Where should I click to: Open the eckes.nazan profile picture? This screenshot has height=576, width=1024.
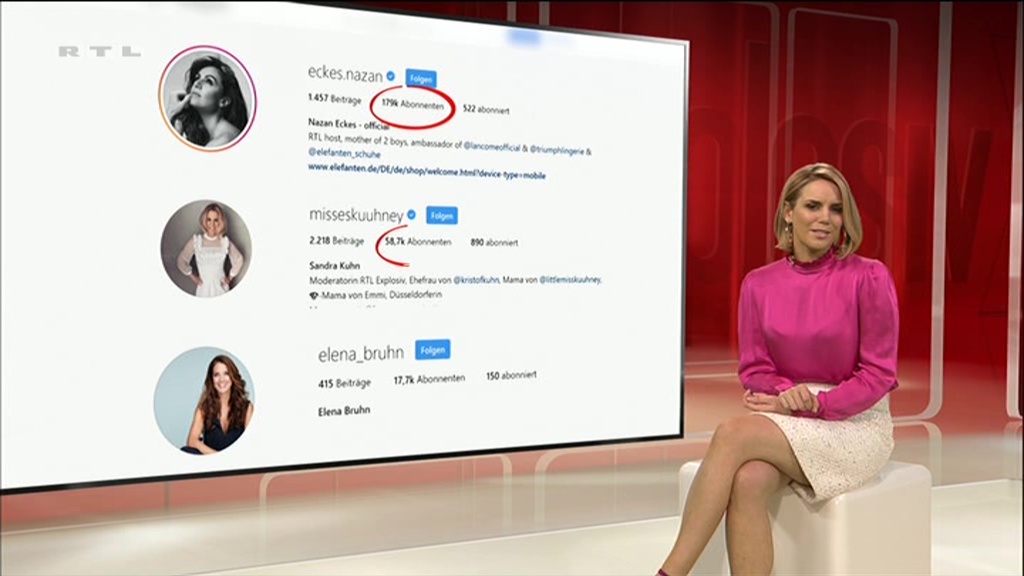point(208,98)
